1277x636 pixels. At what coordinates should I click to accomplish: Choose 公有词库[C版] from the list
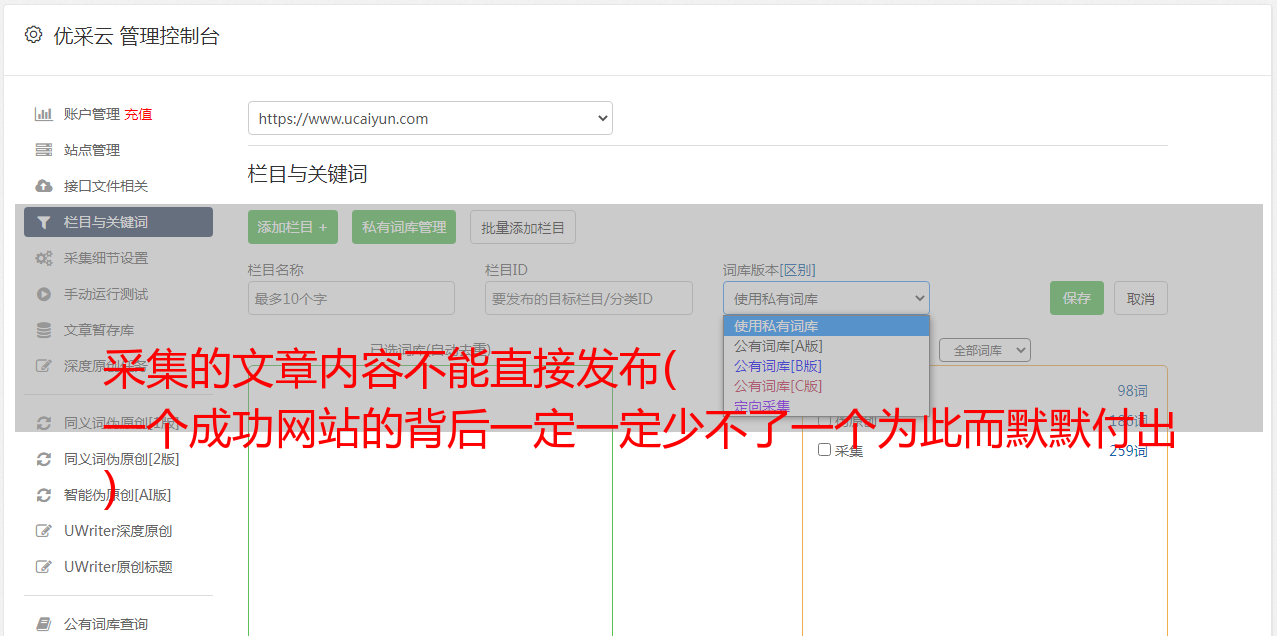pyautogui.click(x=826, y=386)
